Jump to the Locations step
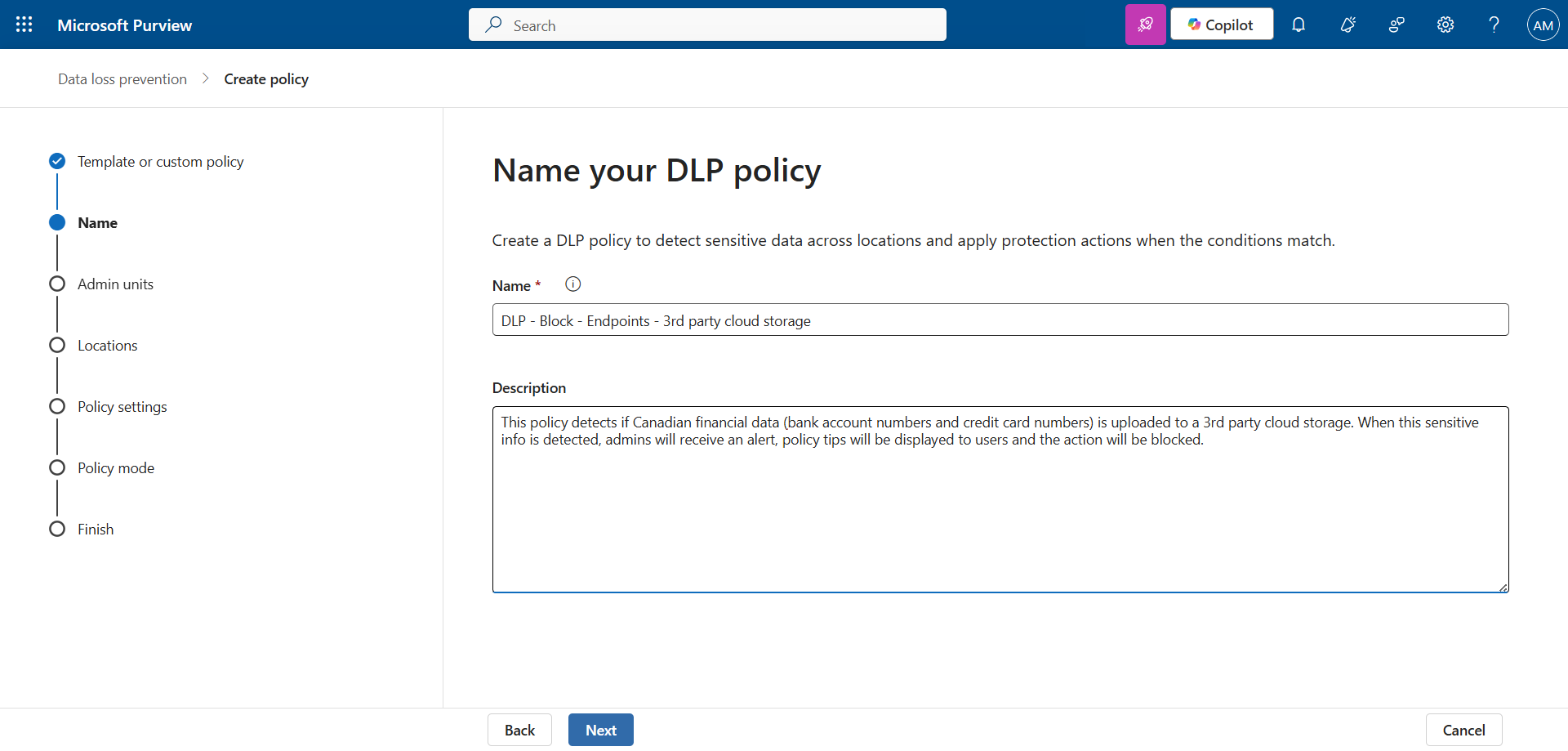 [x=107, y=346]
